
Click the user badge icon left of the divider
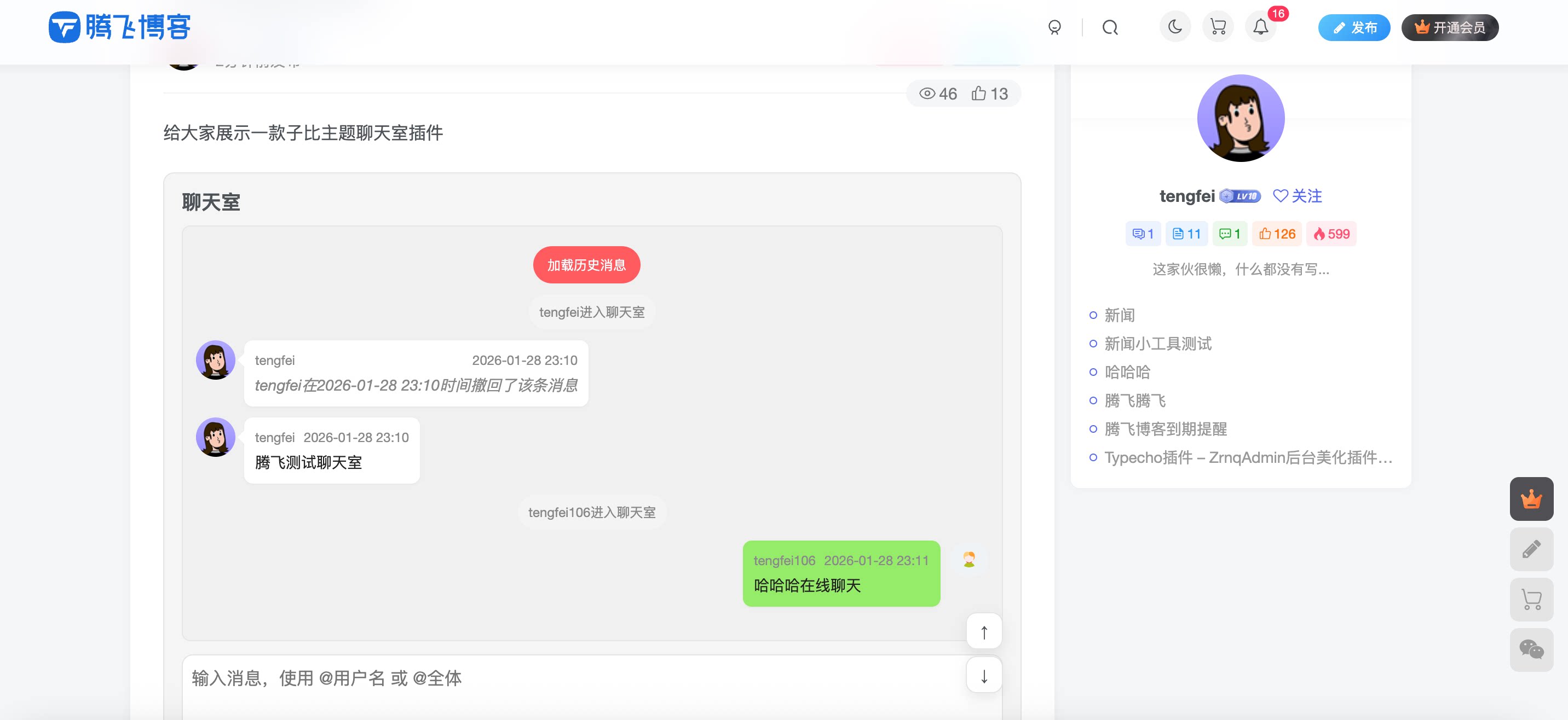tap(1054, 27)
